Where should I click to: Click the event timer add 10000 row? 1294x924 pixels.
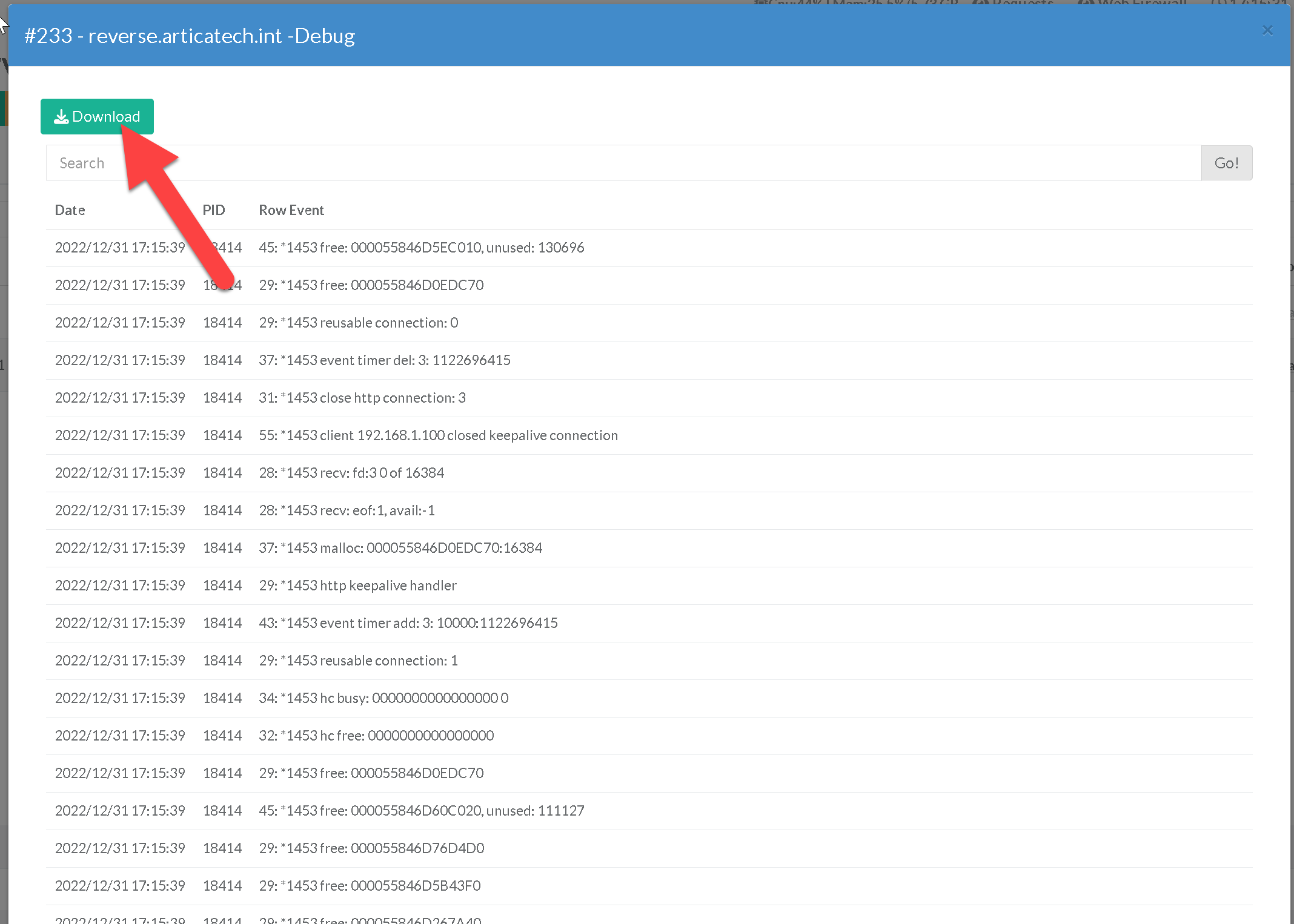point(408,623)
